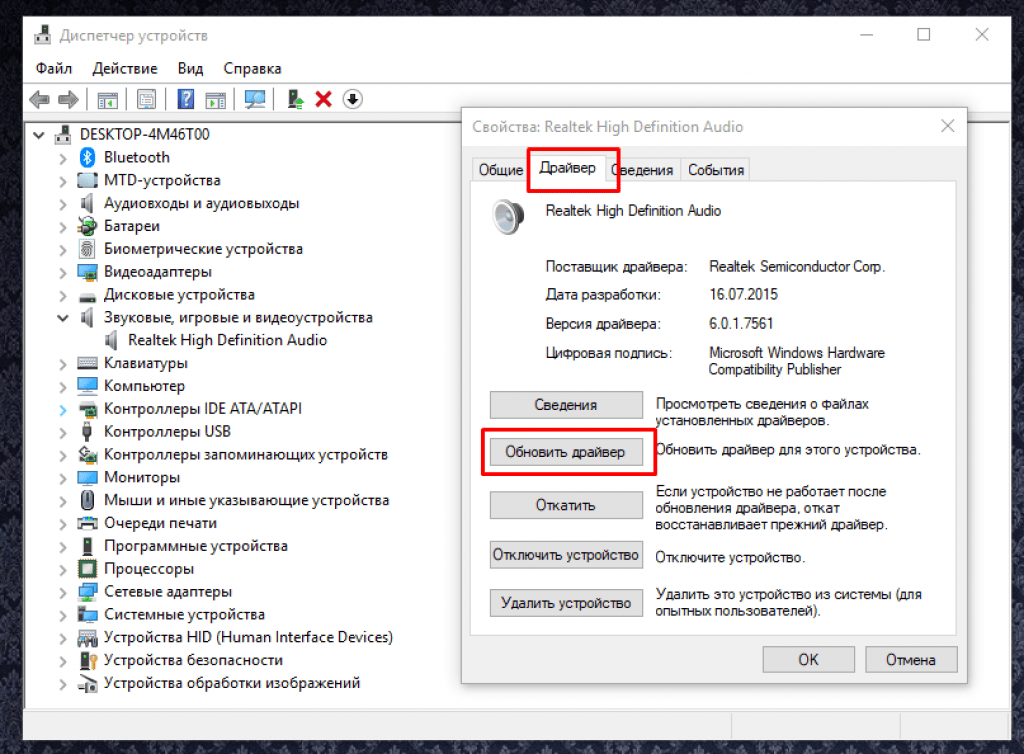
Task: Click the computer icon beside DESKTOP-4M46T00
Action: 63,134
